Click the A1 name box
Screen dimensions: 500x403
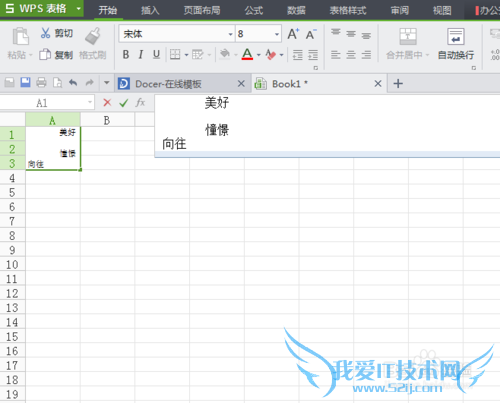[x=47, y=103]
